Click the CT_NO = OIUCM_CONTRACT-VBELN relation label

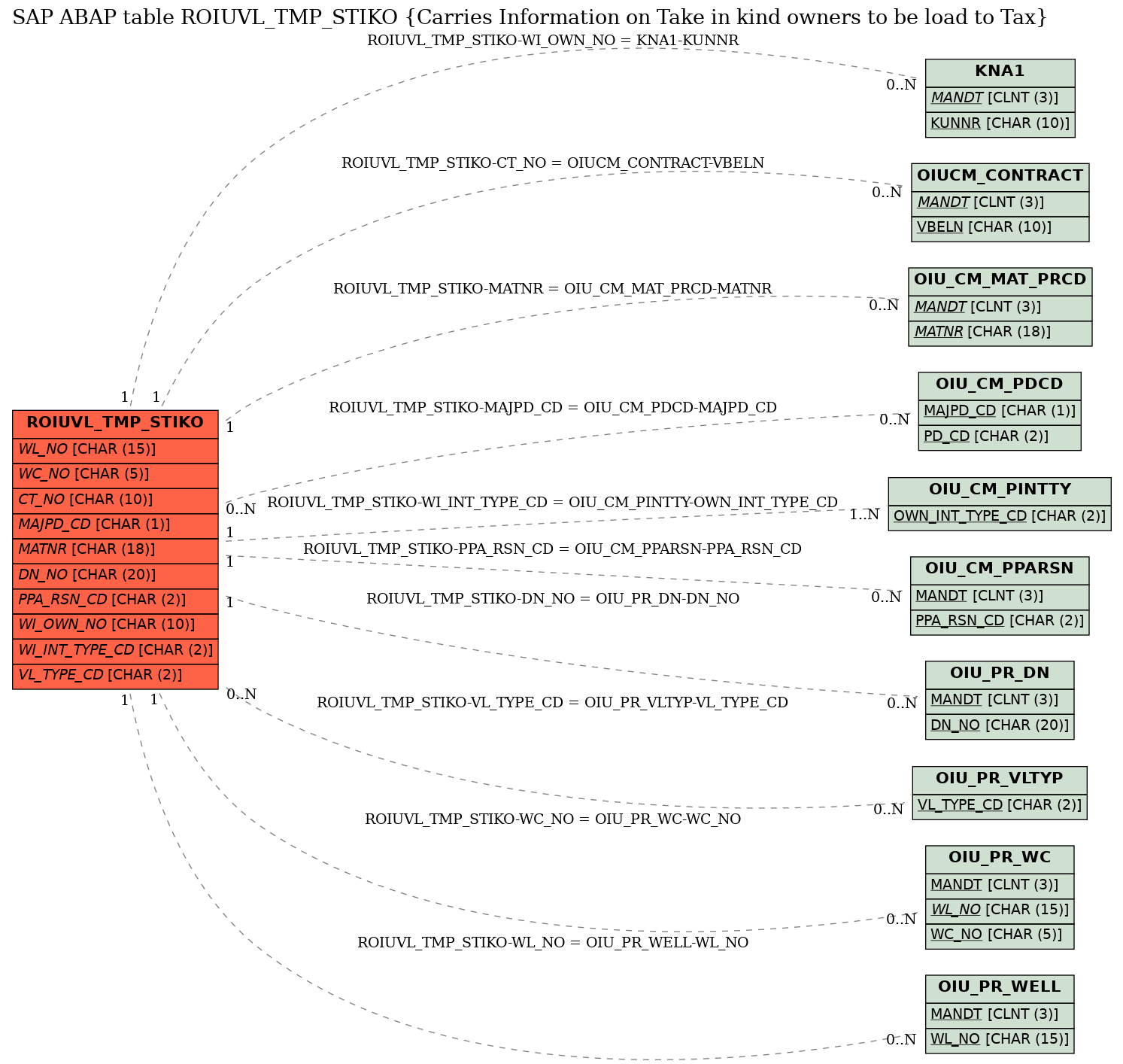pos(553,163)
